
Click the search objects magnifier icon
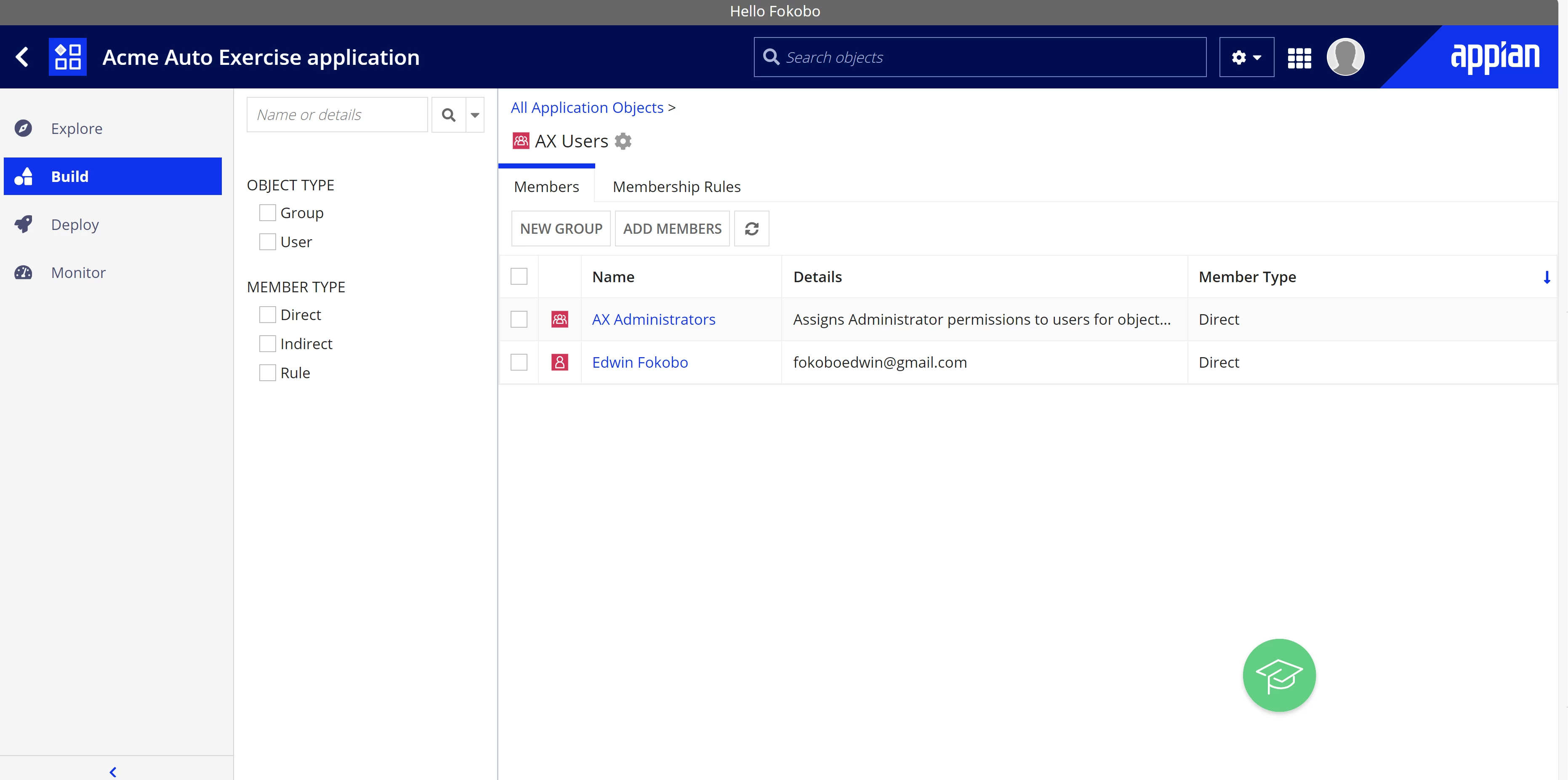click(771, 56)
